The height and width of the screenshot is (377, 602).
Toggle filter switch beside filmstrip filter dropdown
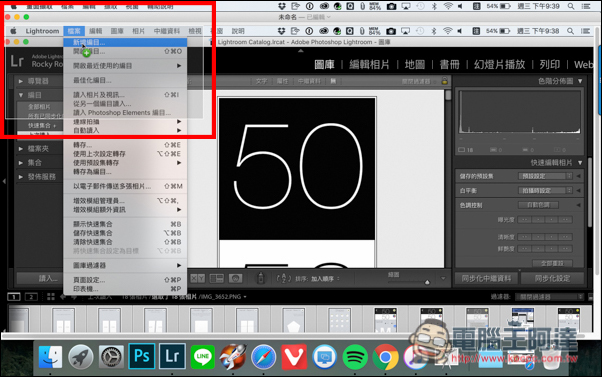[x=590, y=297]
